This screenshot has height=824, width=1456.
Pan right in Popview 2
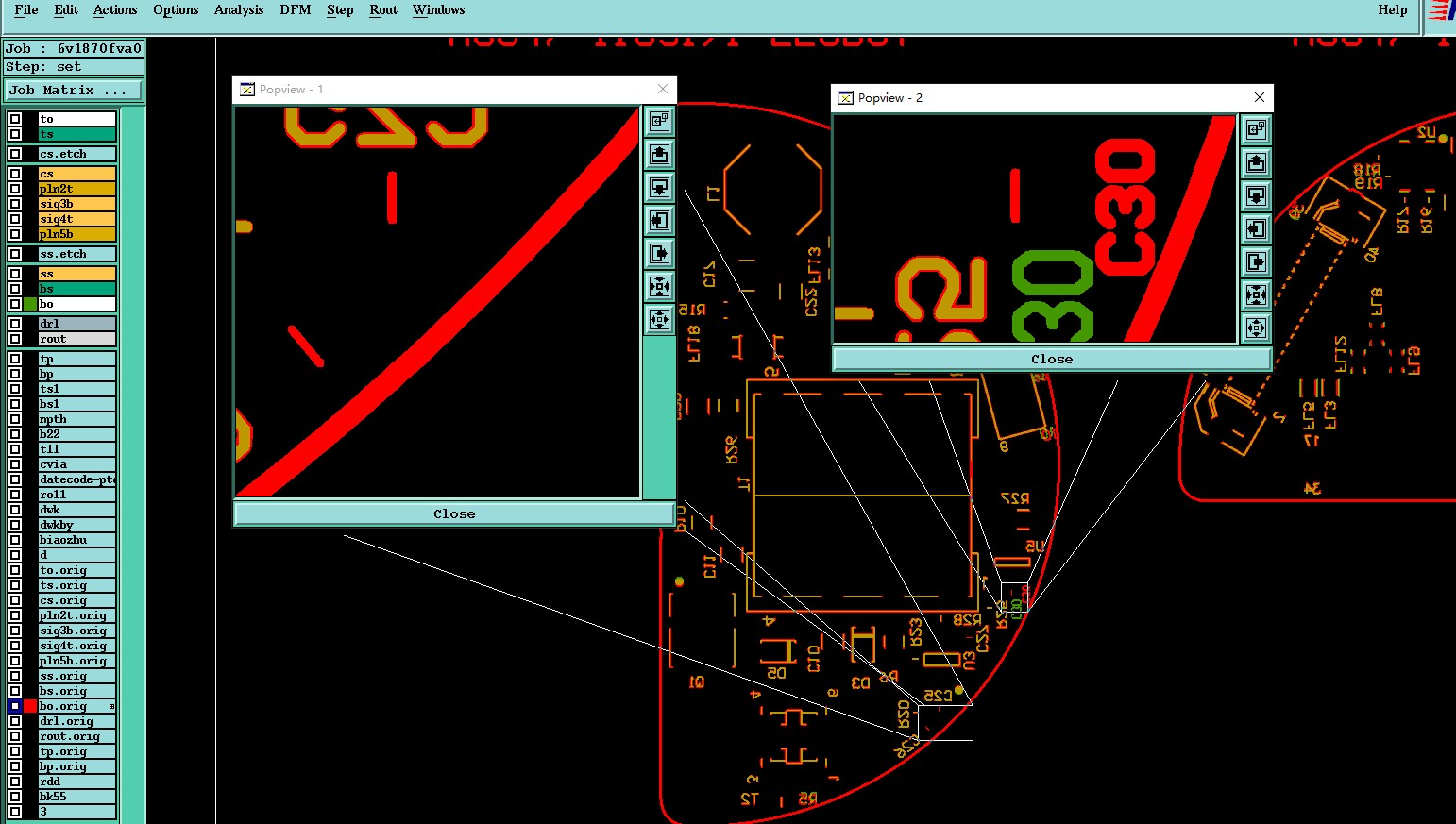click(1256, 261)
